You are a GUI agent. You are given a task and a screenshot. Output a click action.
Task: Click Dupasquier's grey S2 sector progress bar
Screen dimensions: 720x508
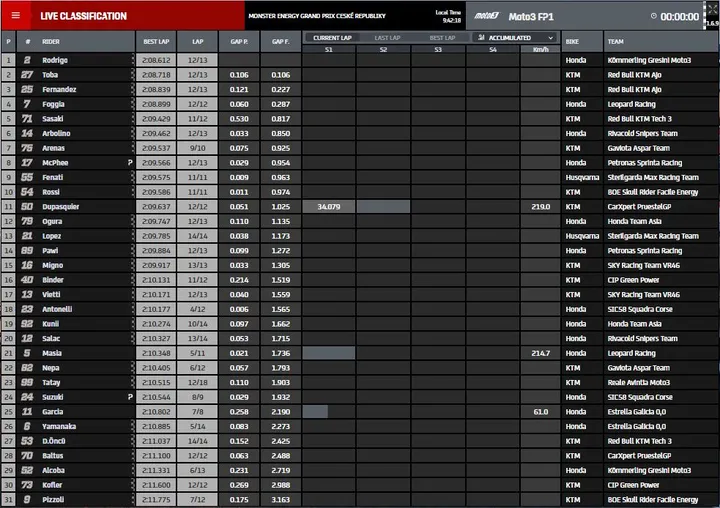coord(383,207)
